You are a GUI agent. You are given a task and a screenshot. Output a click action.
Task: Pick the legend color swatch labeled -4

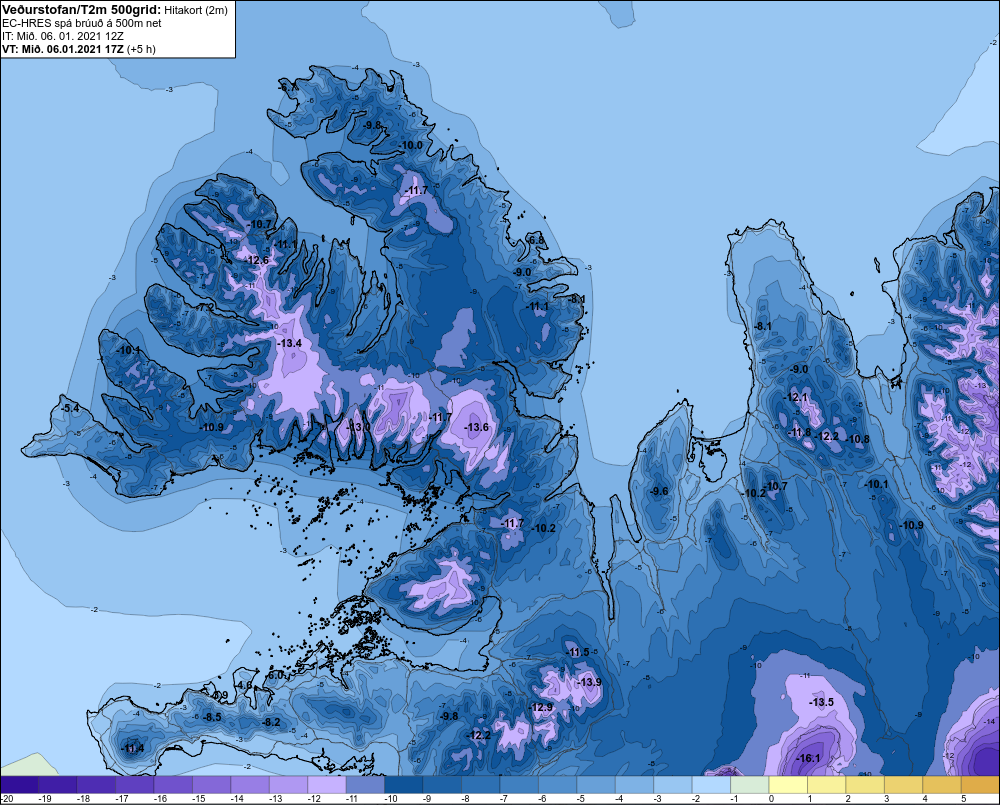(635, 784)
